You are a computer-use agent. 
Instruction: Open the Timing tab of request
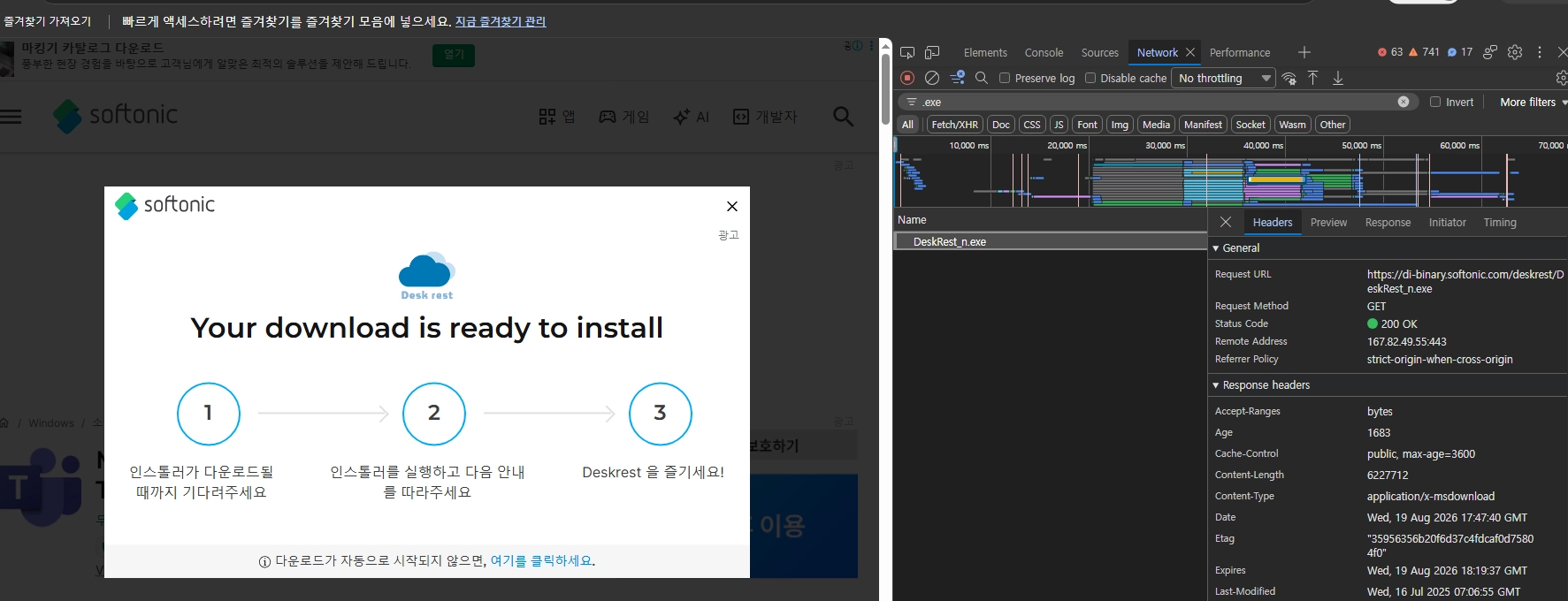tap(1499, 222)
